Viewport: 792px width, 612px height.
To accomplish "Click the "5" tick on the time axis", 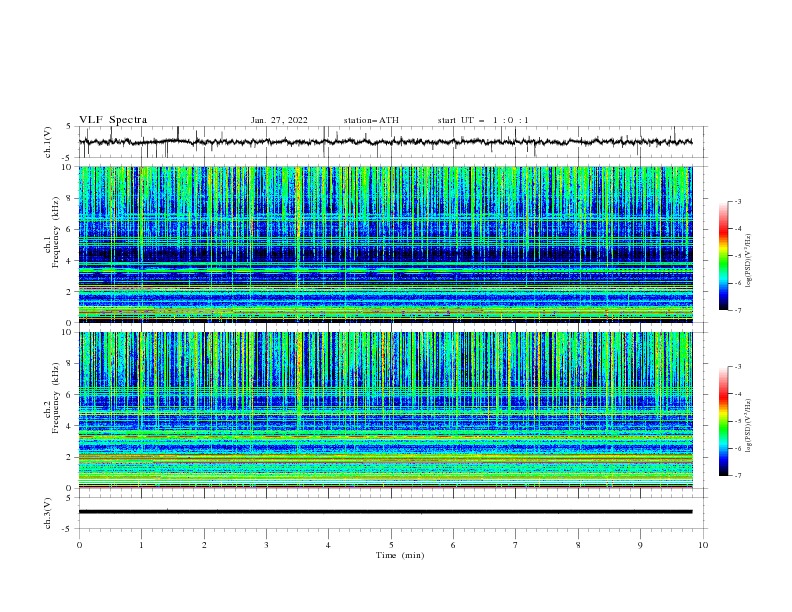I will [x=391, y=545].
